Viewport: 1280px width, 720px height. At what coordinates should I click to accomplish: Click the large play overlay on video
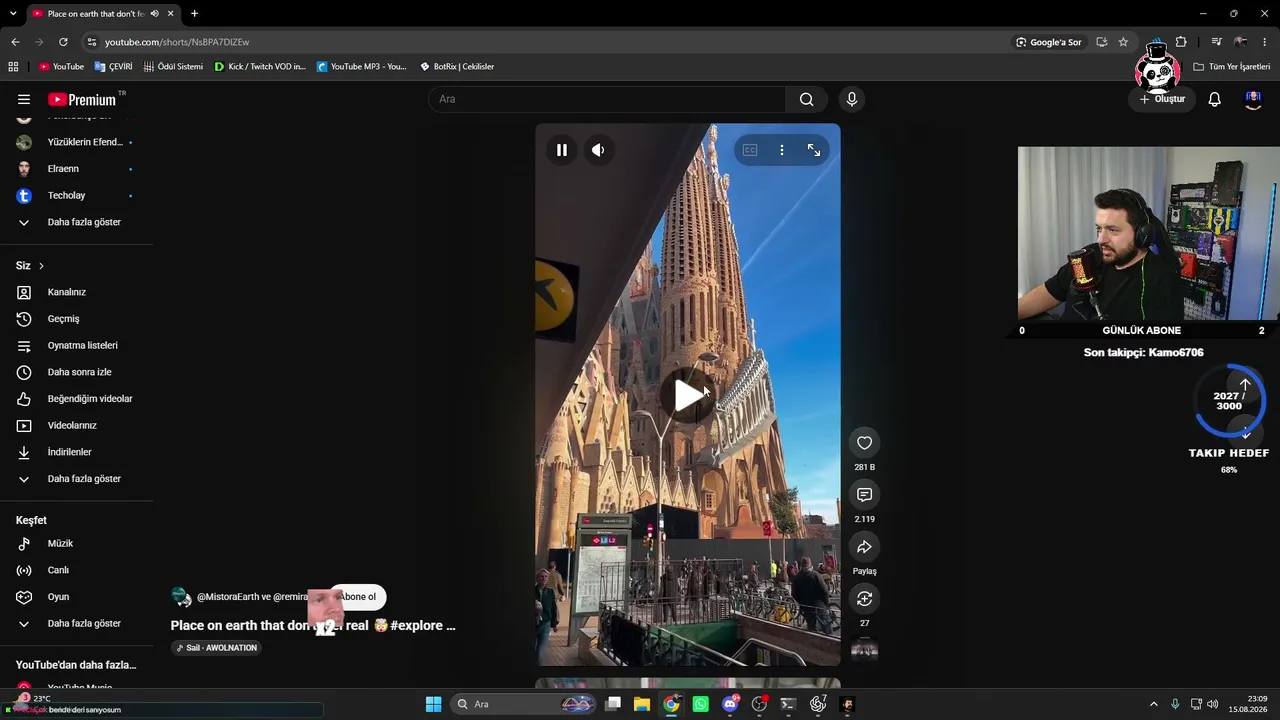pos(688,396)
